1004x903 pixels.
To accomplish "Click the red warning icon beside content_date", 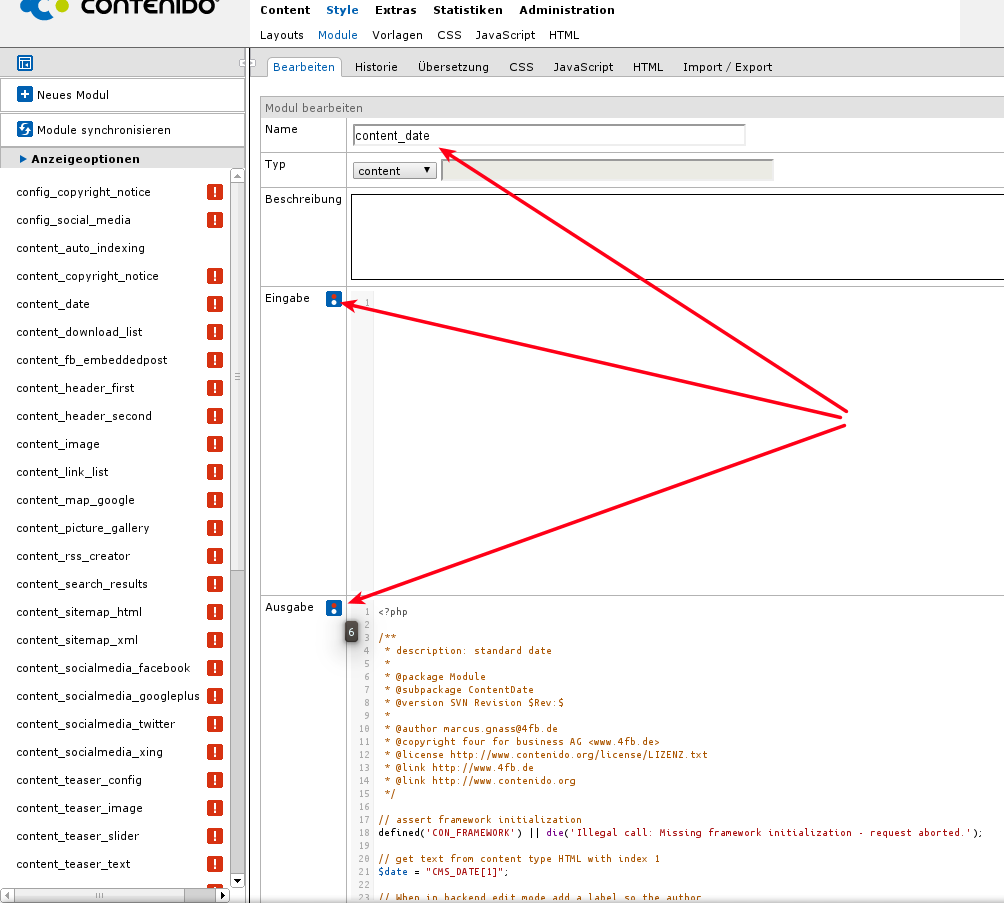I will click(215, 304).
